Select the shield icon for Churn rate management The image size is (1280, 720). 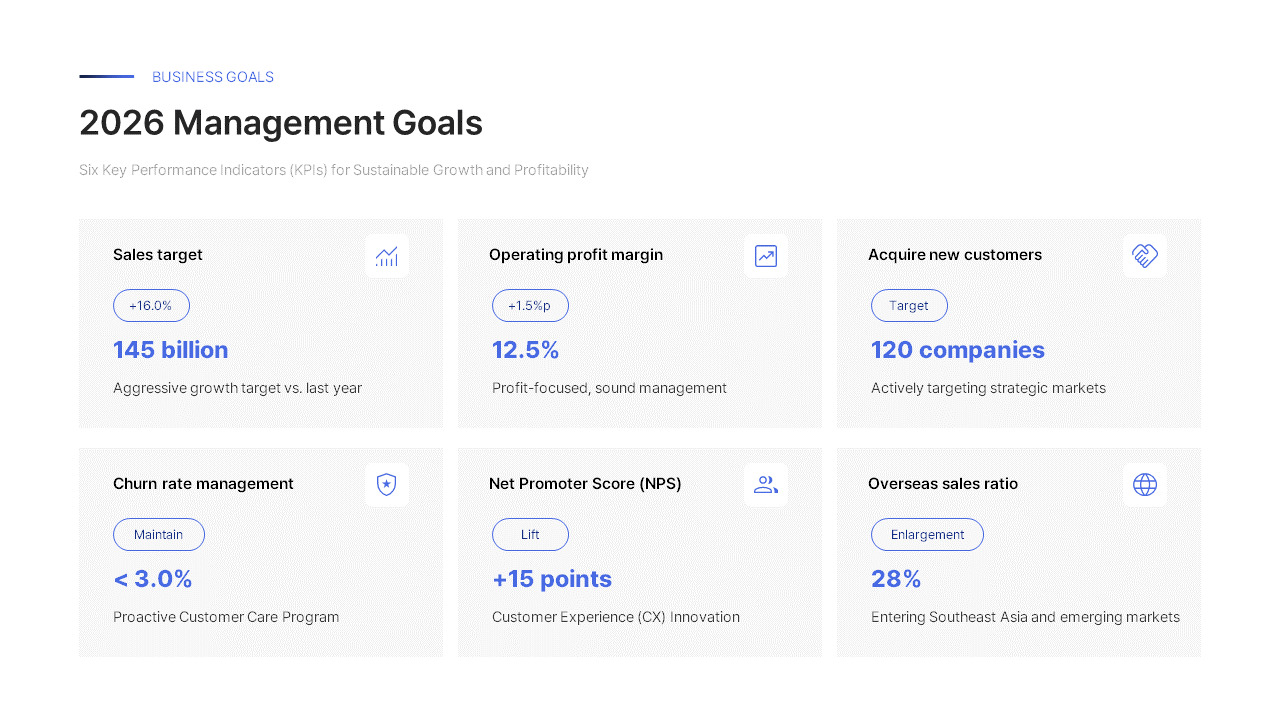(387, 484)
